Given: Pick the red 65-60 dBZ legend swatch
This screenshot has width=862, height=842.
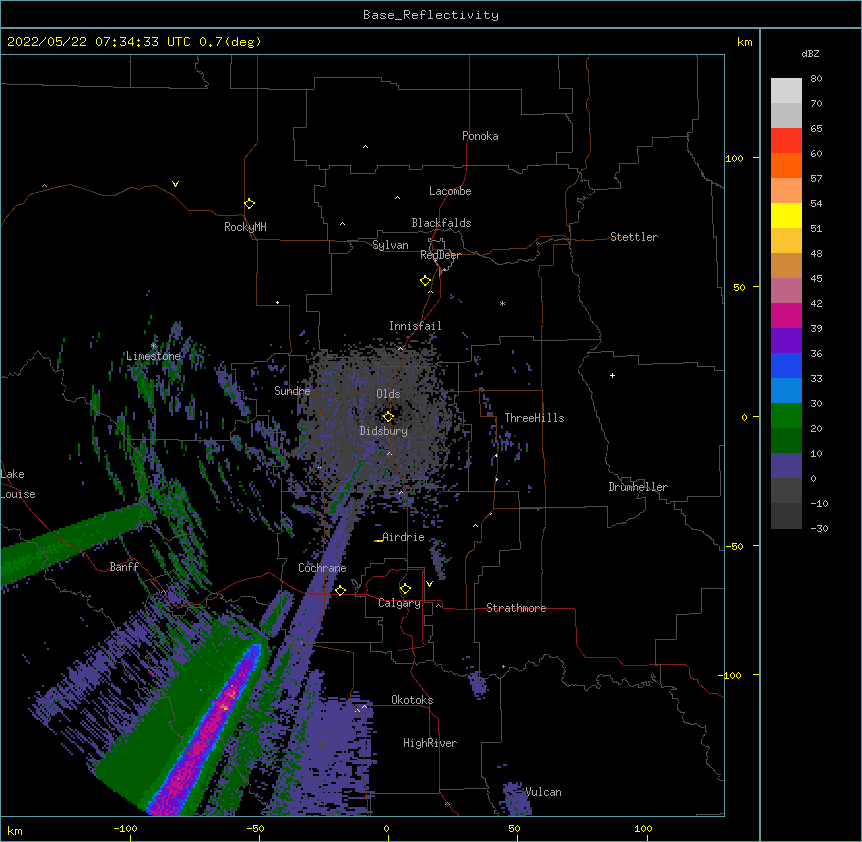Looking at the screenshot, I should [786, 141].
